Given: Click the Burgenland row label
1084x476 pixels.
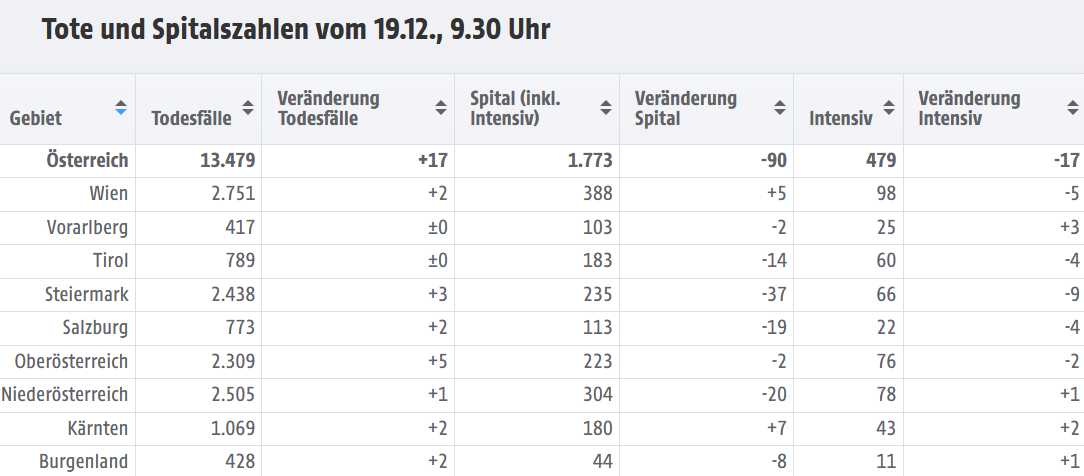Looking at the screenshot, I should point(84,462).
